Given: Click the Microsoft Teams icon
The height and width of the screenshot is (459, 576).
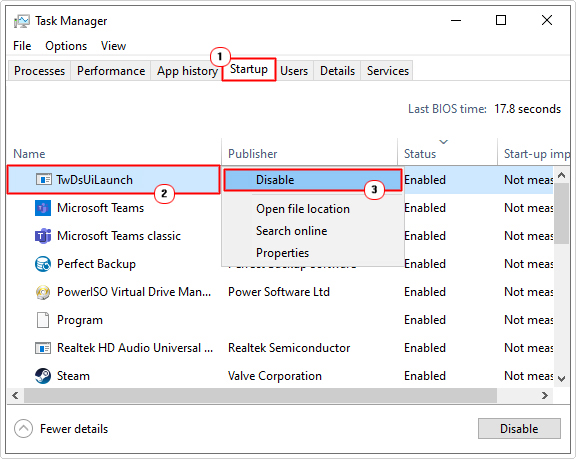Looking at the screenshot, I should tap(43, 208).
